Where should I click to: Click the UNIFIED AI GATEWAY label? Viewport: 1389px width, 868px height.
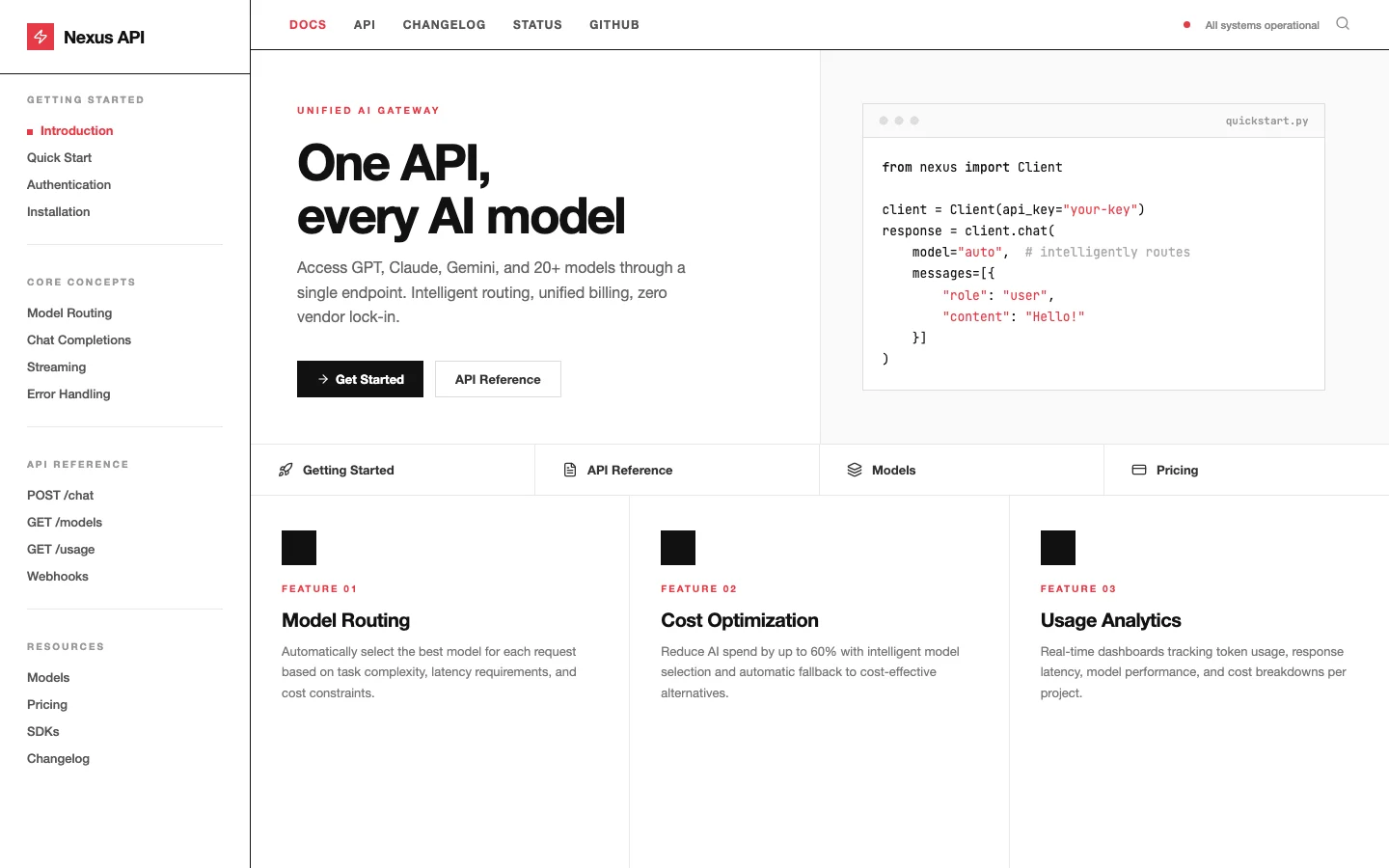(368, 110)
